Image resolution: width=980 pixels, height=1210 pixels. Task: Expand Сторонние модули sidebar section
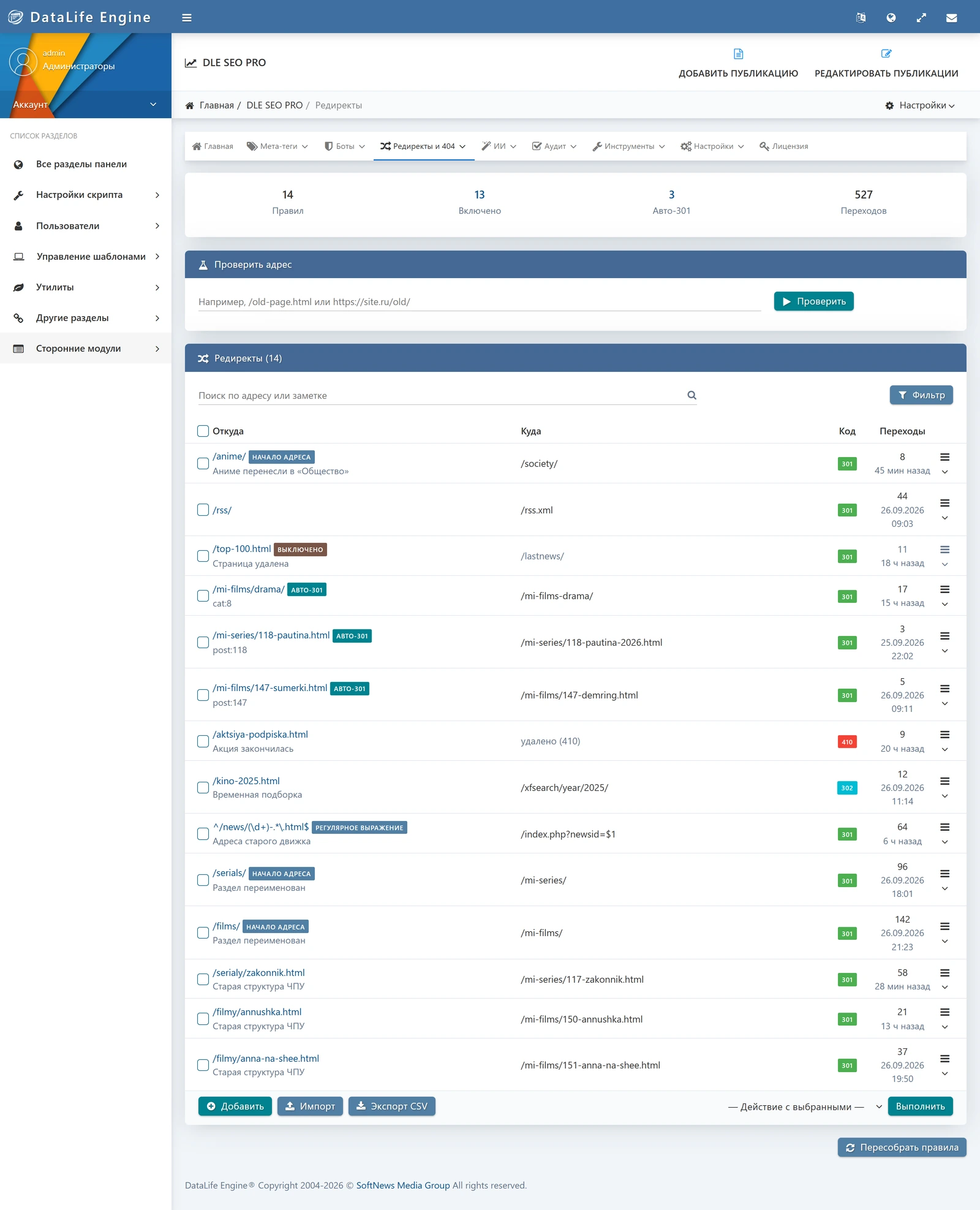point(86,349)
